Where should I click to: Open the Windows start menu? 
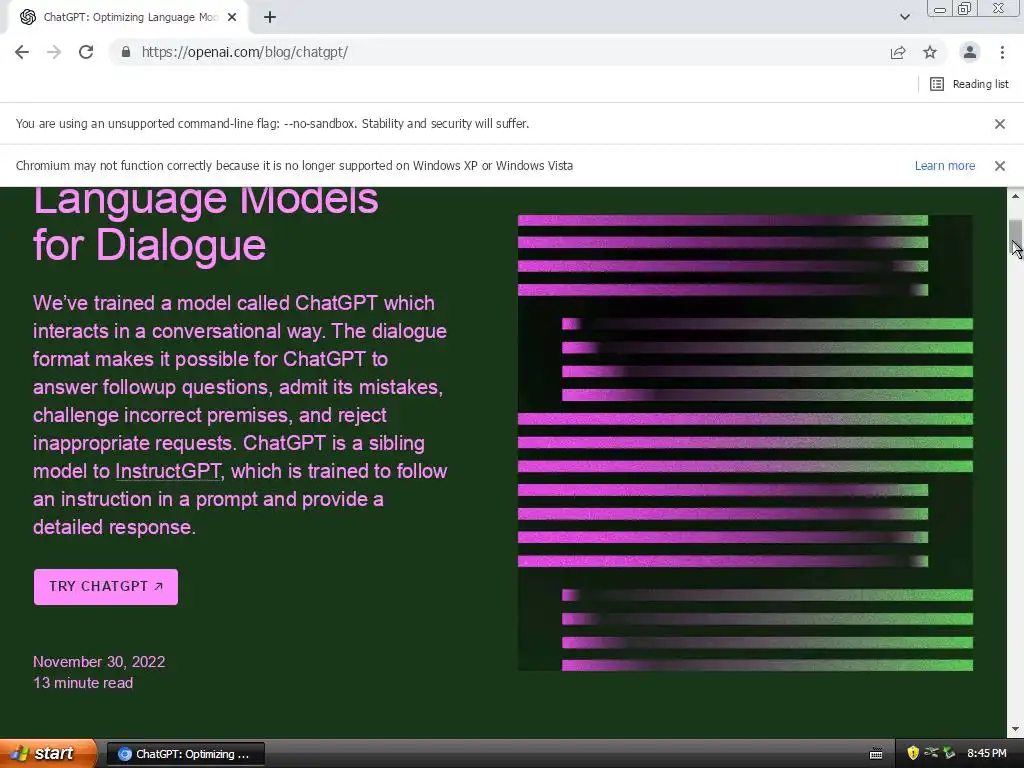[48, 753]
